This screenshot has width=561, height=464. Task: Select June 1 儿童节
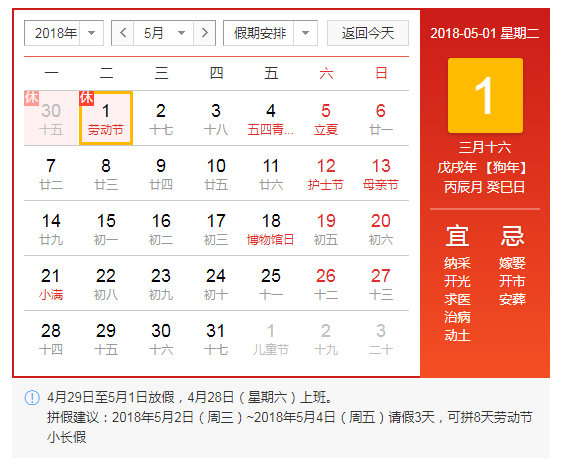click(x=271, y=339)
